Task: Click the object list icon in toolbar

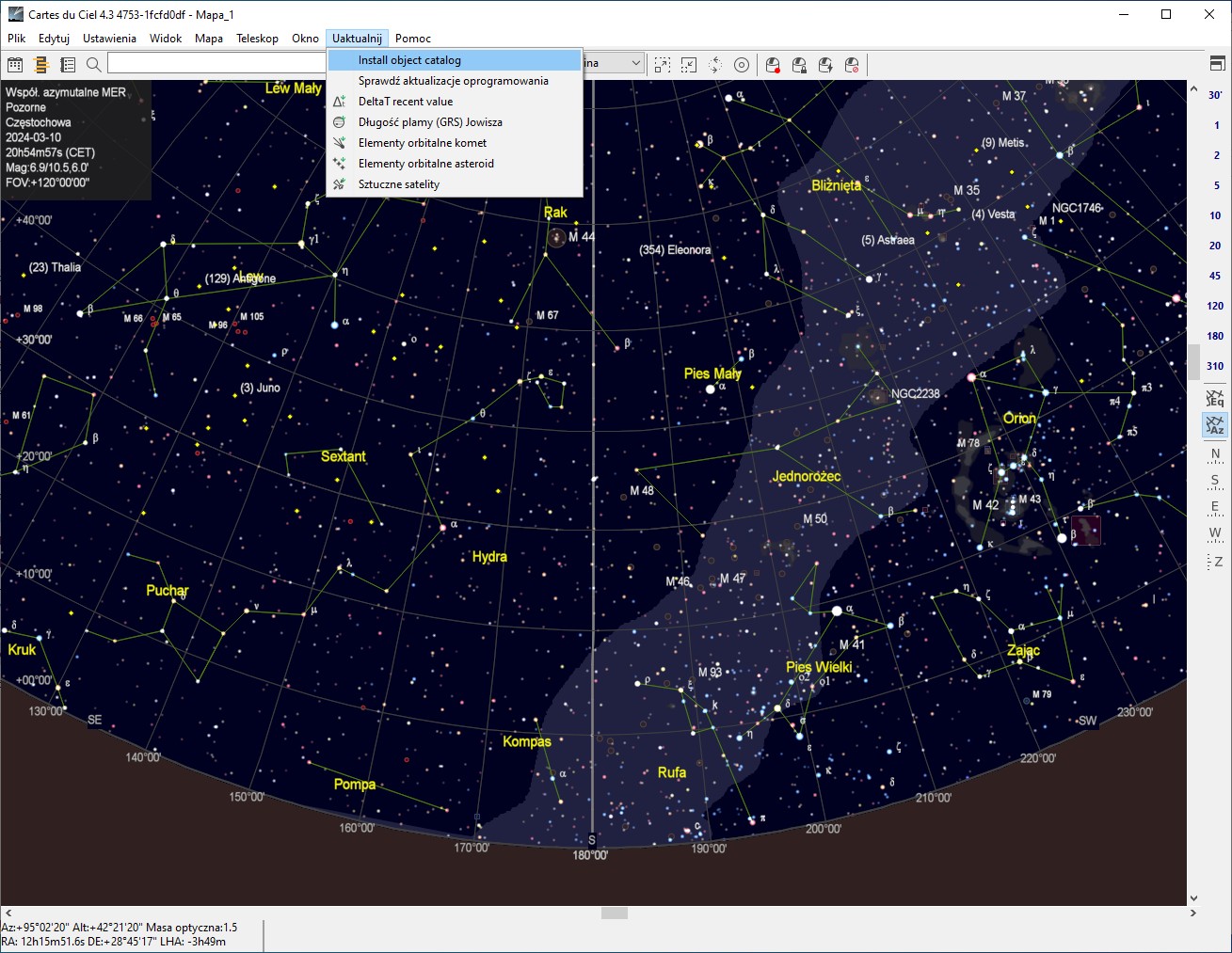Action: pyautogui.click(x=68, y=65)
